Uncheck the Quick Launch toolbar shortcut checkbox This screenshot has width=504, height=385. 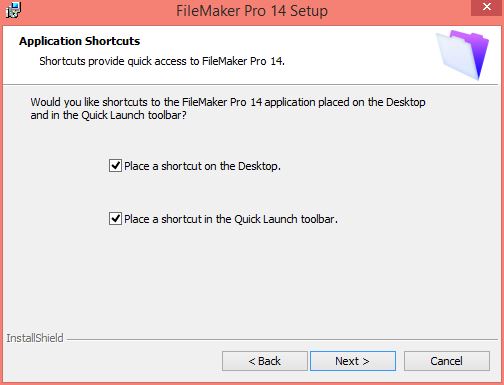click(115, 219)
